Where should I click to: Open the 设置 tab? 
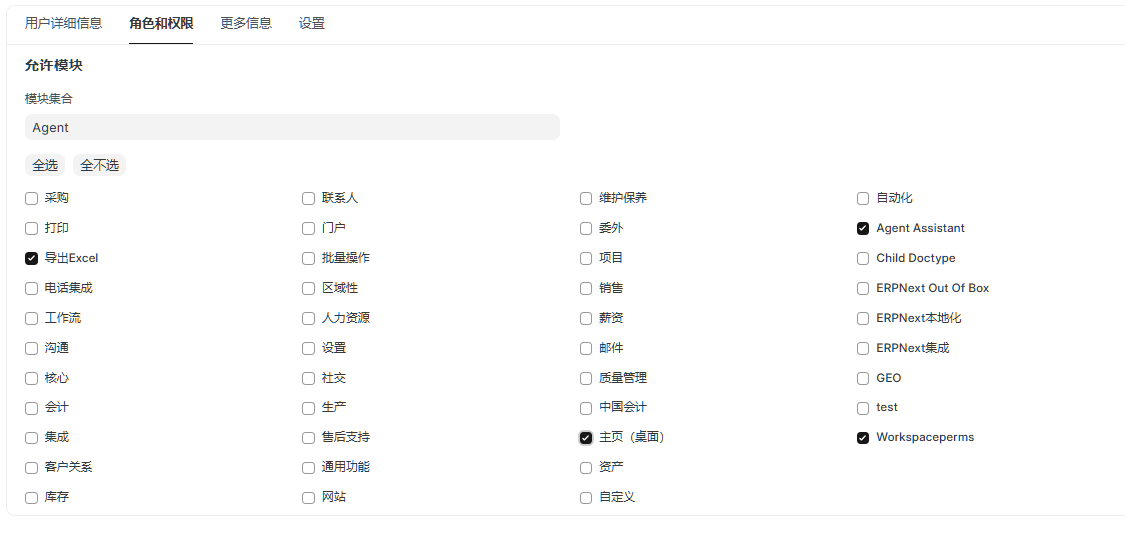pos(312,23)
